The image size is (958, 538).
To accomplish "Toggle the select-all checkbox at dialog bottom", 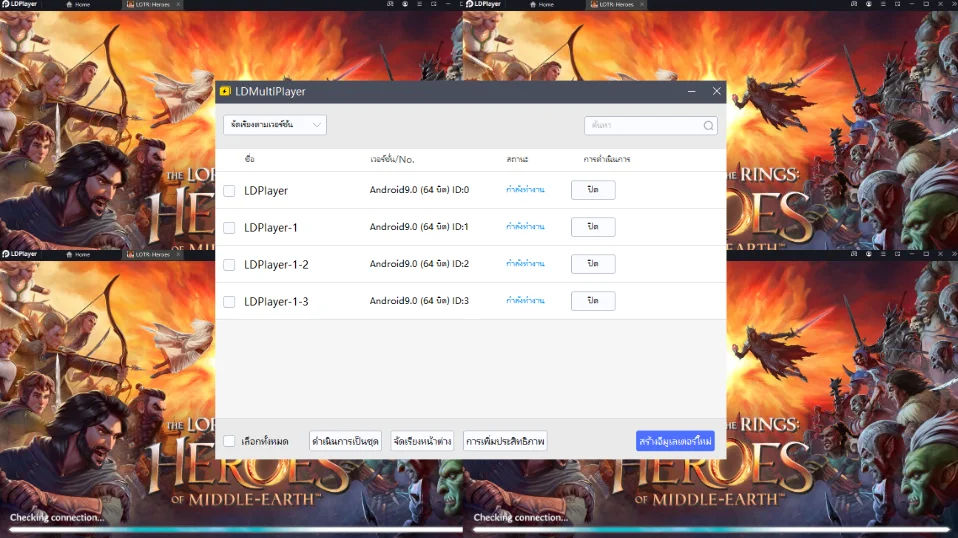I will [x=229, y=441].
